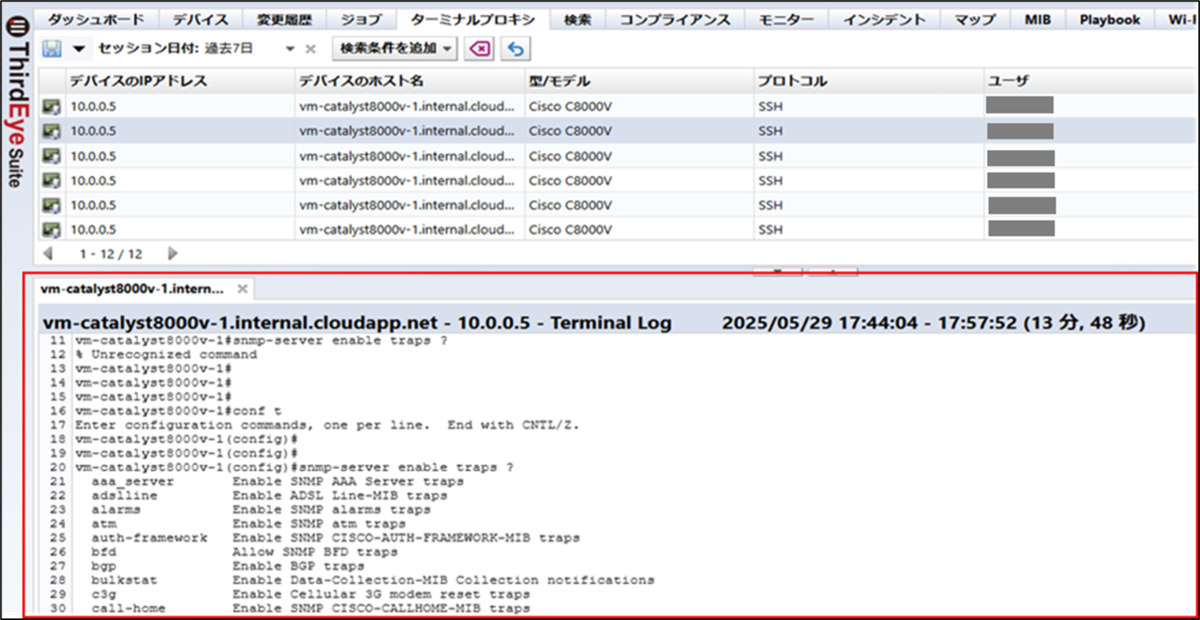The width and height of the screenshot is (1200, 620).
Task: Remove the セッション日付 filter with the x icon
Action: tap(310, 49)
